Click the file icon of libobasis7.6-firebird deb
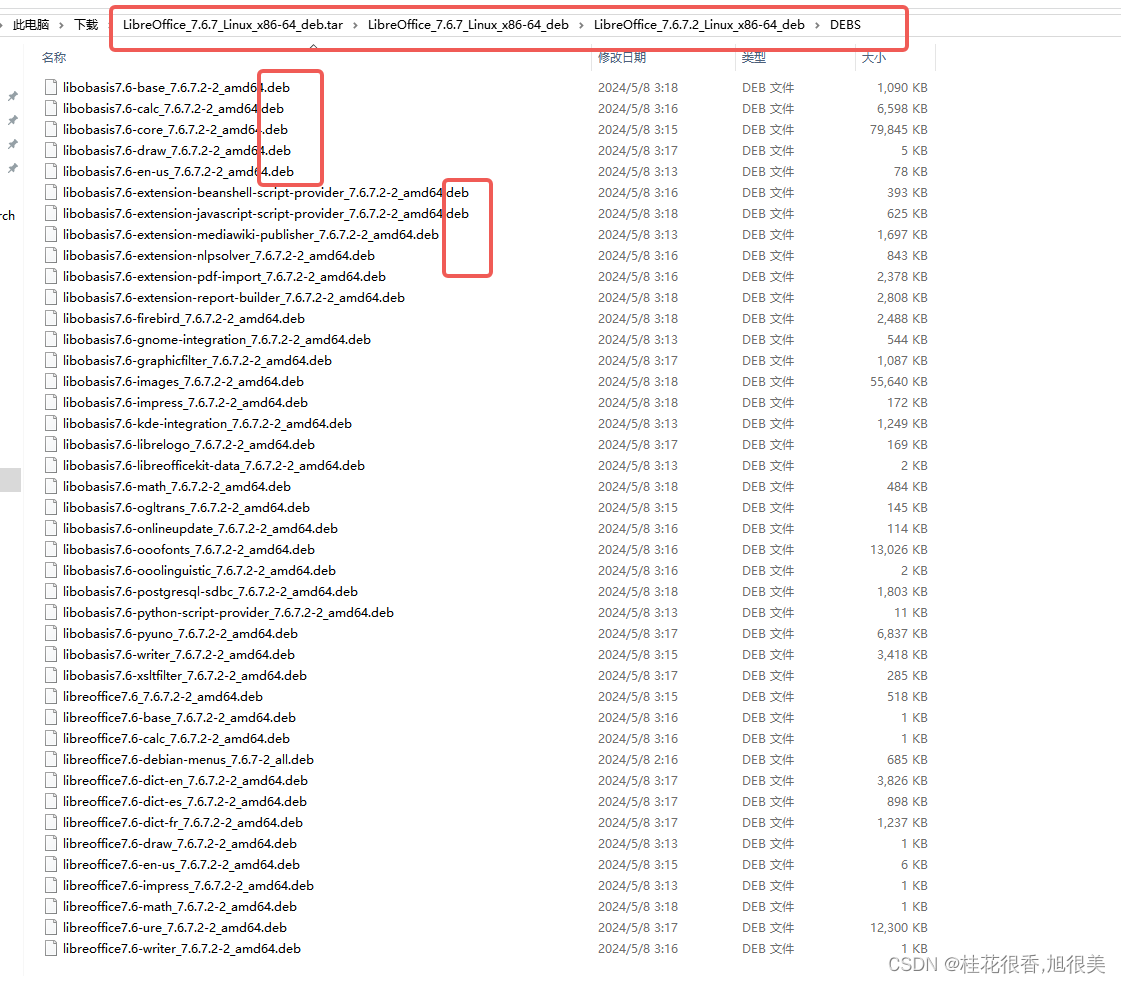Viewport: 1121px width, 983px height. point(51,318)
